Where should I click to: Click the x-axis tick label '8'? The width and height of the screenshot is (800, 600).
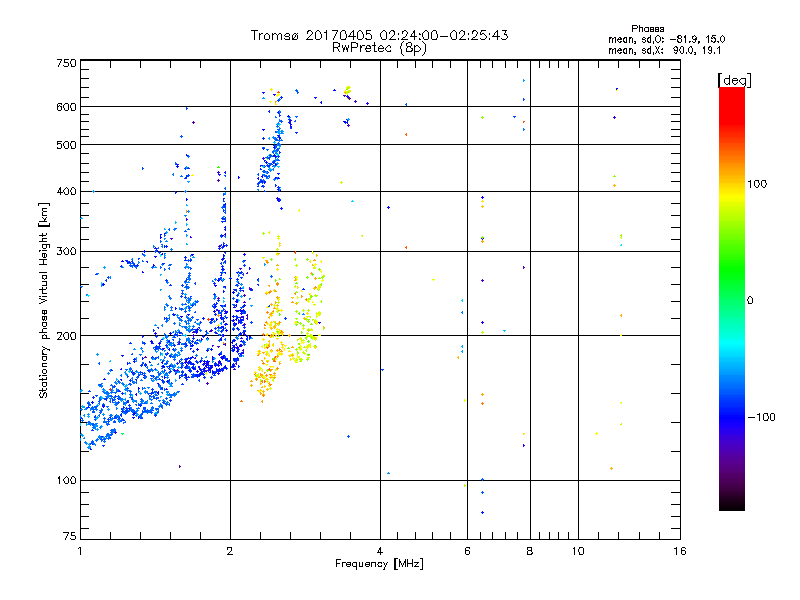(x=530, y=551)
